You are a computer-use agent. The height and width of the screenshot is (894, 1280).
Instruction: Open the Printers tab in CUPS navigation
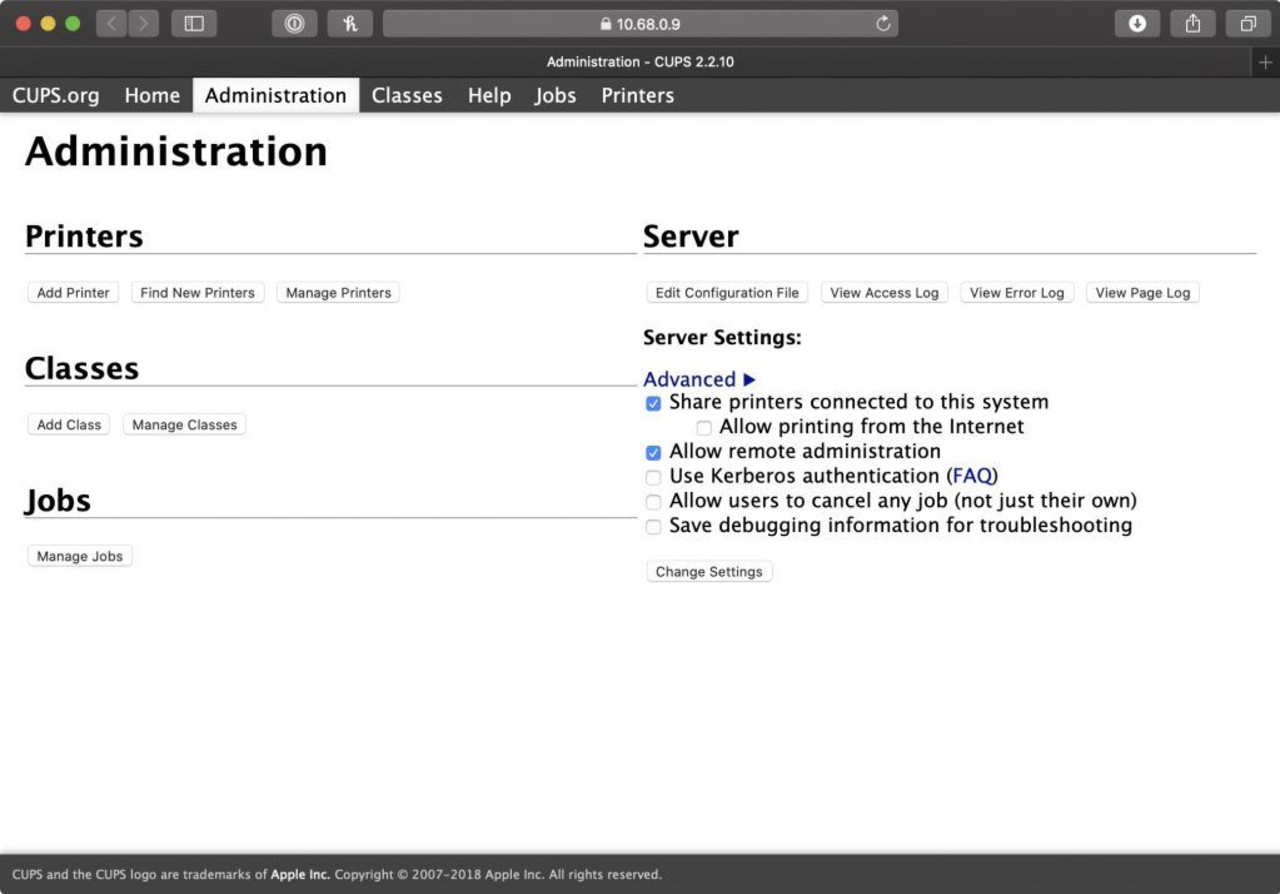(x=637, y=96)
